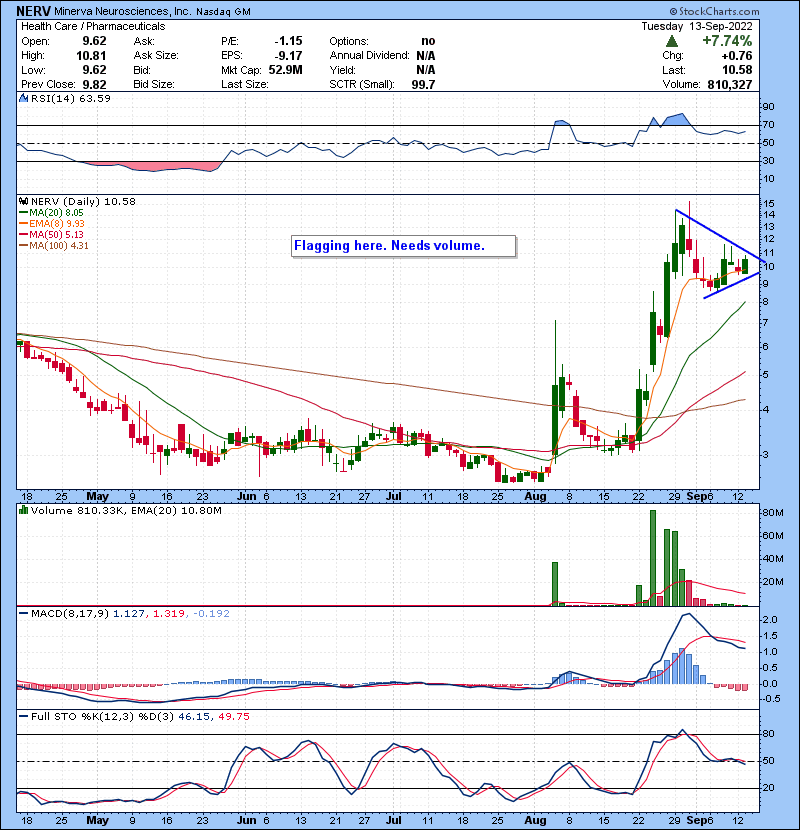This screenshot has width=800, height=830.
Task: Click the Mkt Cap value 52.9M
Action: pos(285,70)
